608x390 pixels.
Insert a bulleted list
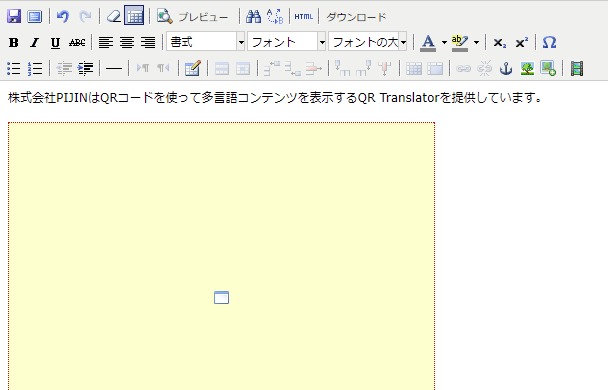point(14,69)
